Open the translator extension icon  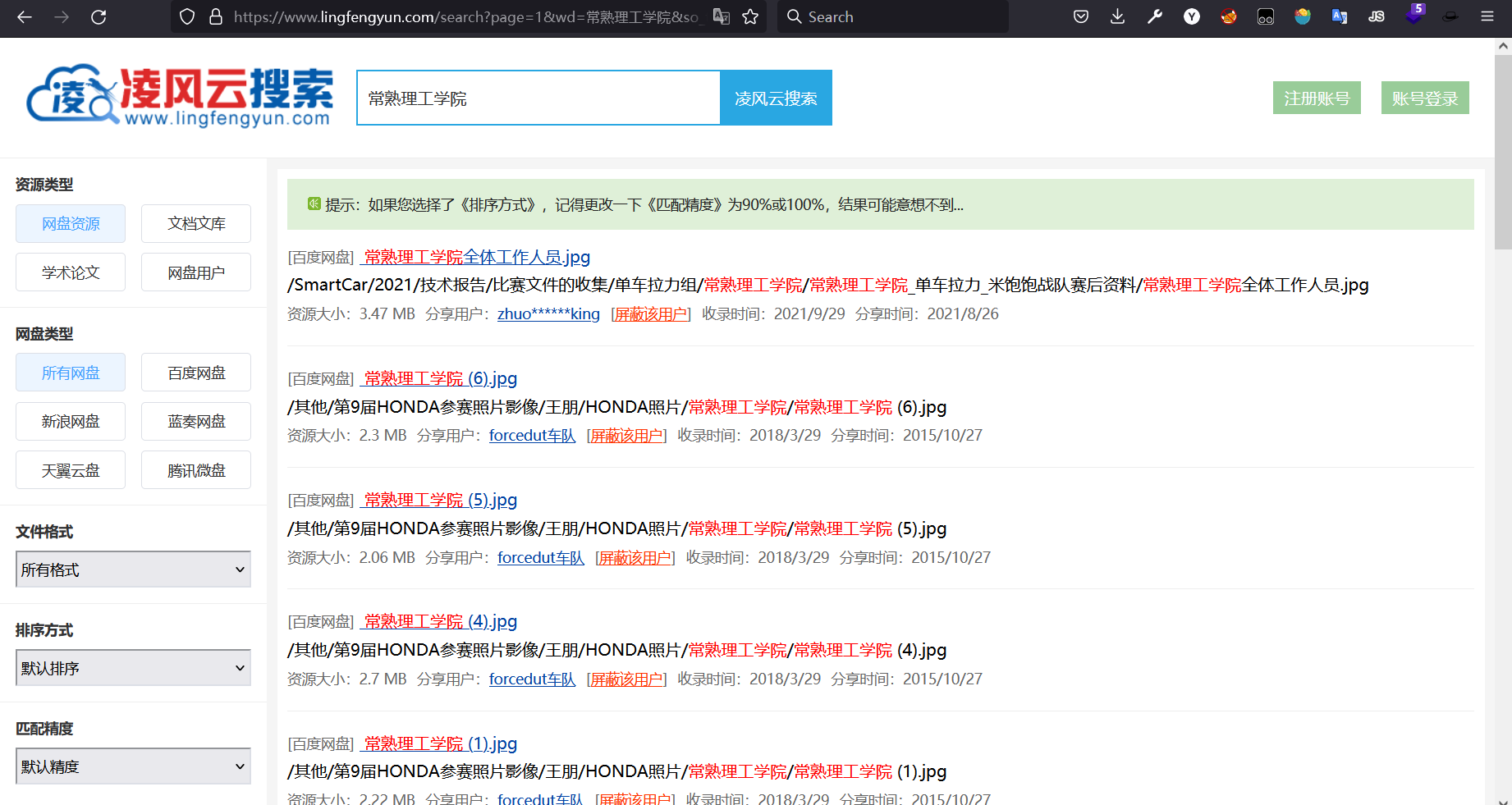[x=1340, y=16]
